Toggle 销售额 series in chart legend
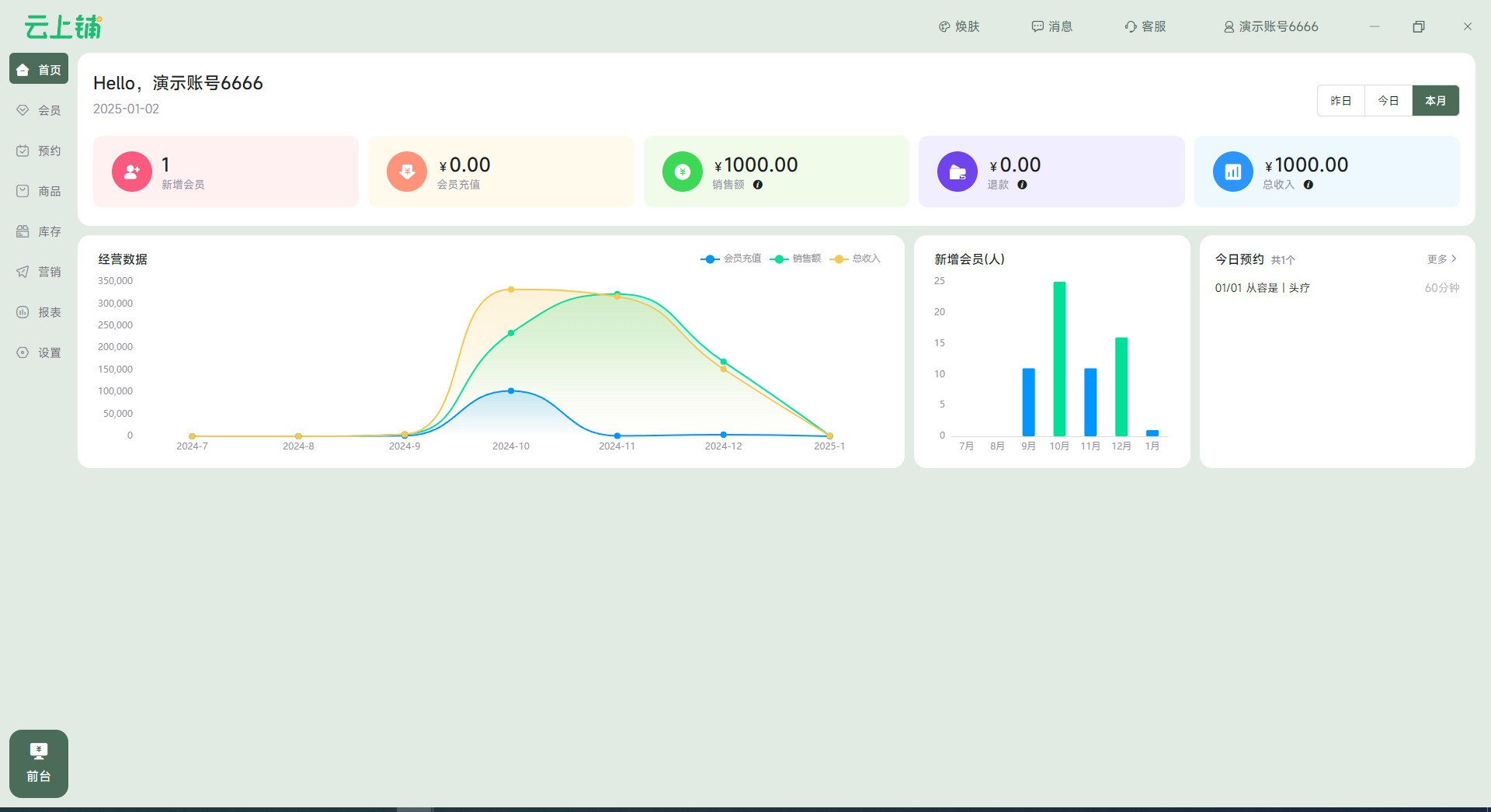 [796, 259]
